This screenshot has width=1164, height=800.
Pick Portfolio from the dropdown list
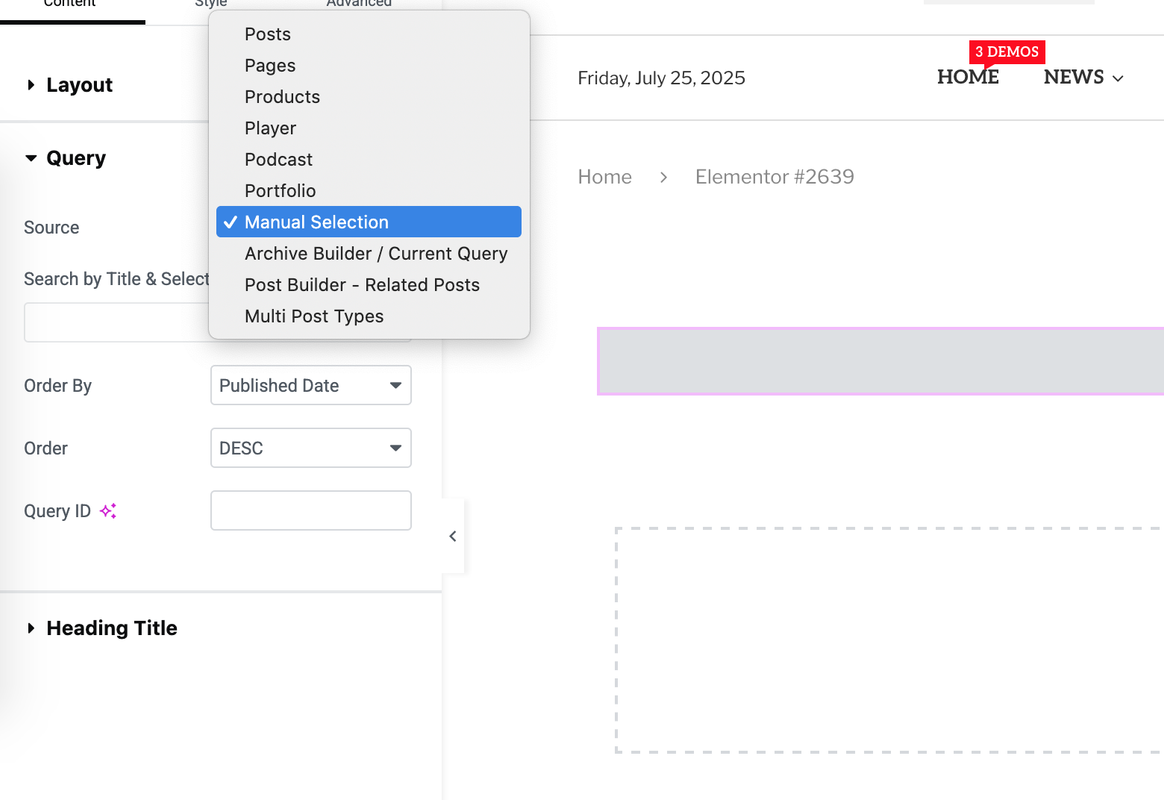[368, 191]
